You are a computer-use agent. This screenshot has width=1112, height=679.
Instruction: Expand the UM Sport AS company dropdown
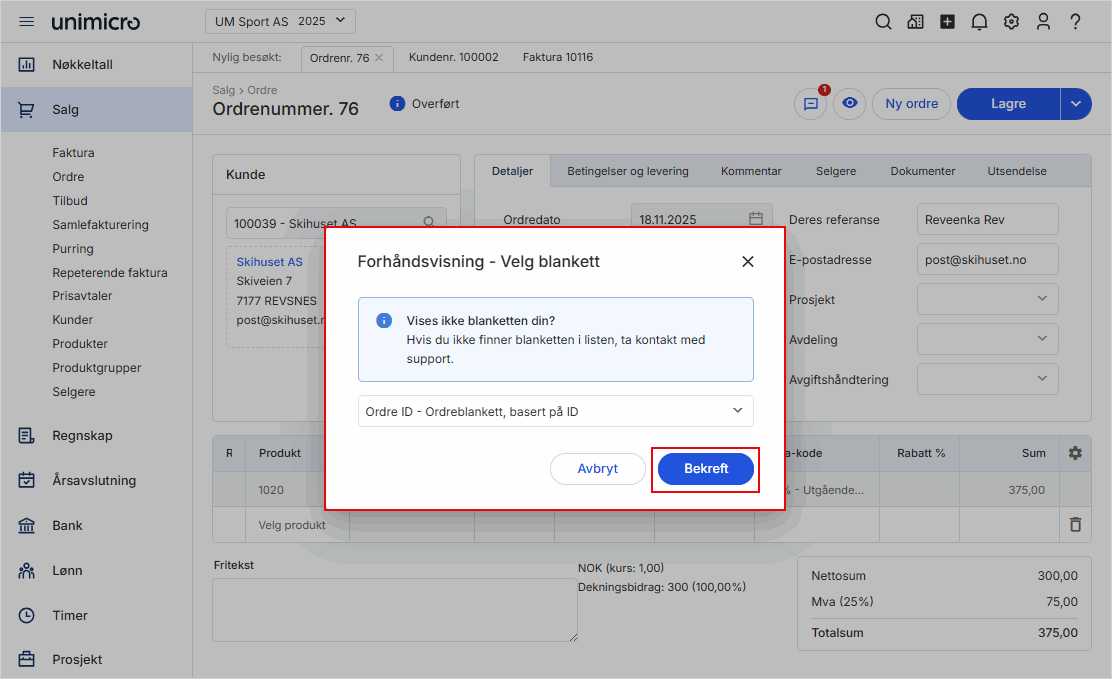tap(280, 21)
